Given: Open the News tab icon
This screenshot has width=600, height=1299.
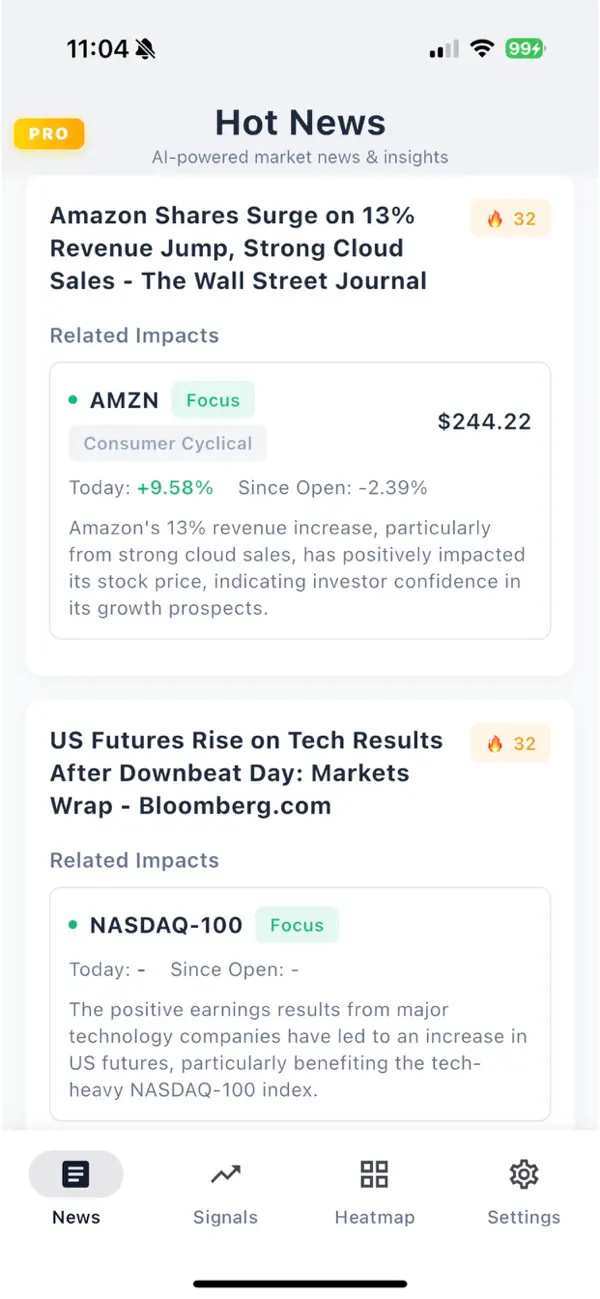Looking at the screenshot, I should [x=76, y=1174].
